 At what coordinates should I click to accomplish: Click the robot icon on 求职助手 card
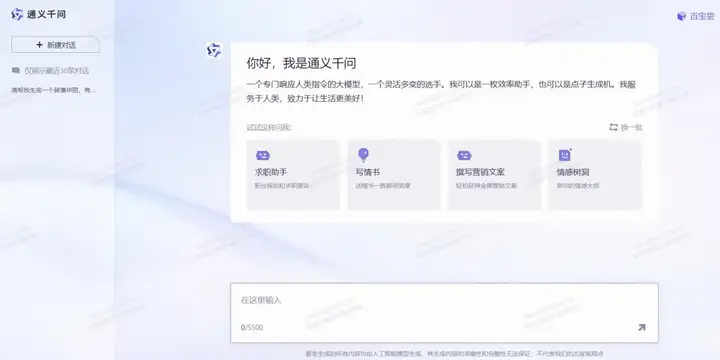pyautogui.click(x=263, y=156)
